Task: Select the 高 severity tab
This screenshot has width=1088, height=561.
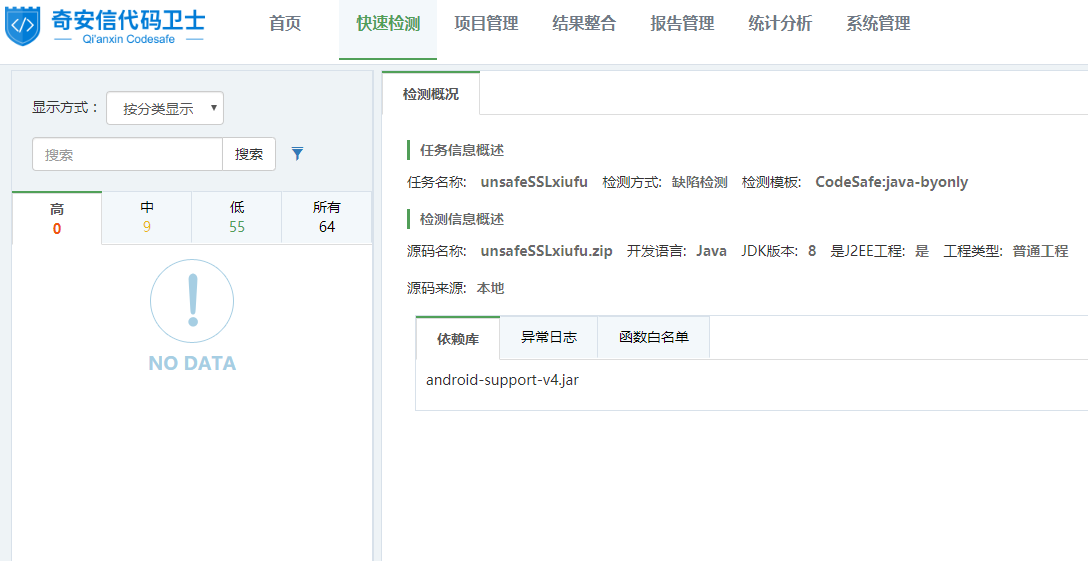Action: (x=57, y=217)
